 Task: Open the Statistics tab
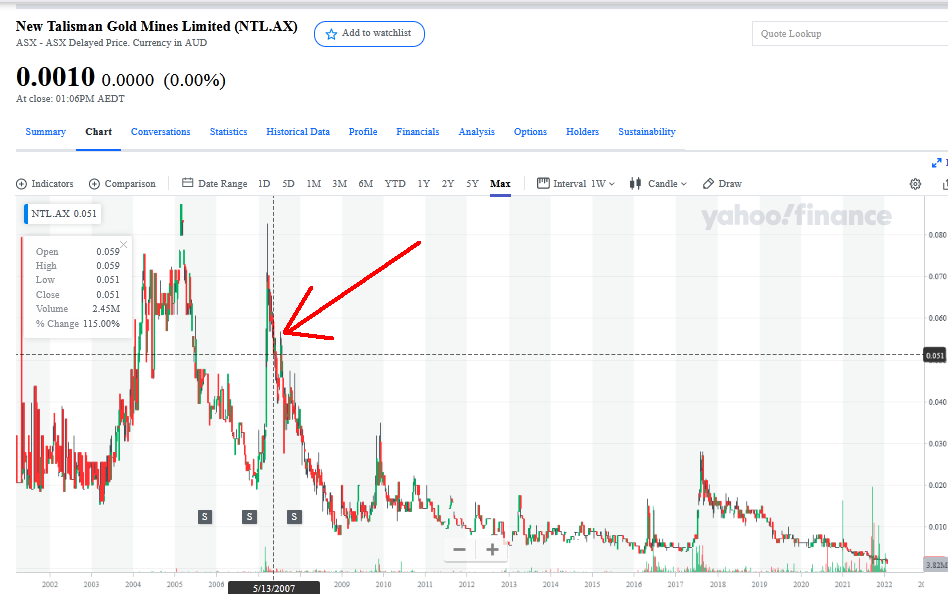tap(229, 132)
